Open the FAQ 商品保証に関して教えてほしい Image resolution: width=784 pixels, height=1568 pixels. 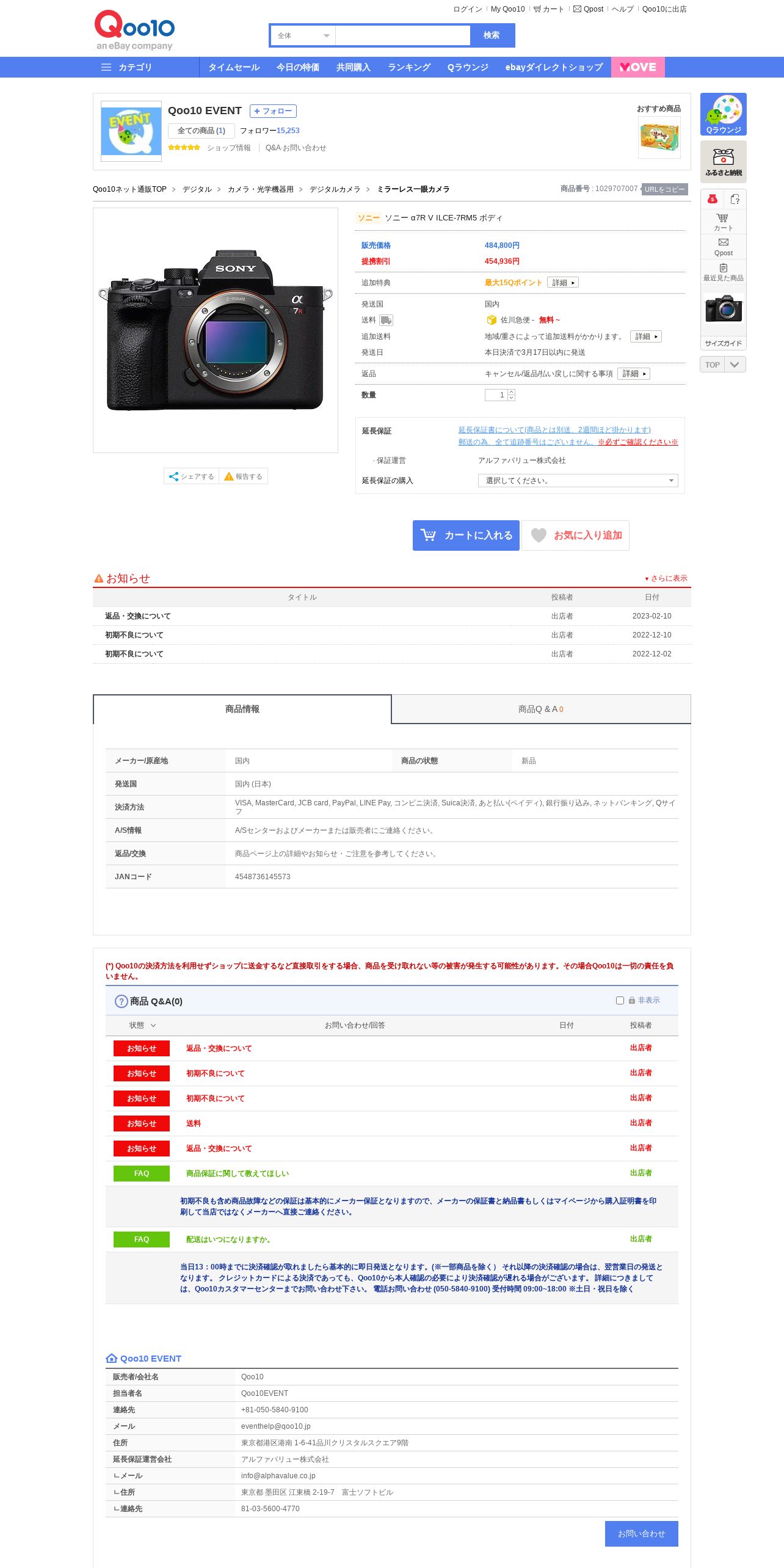coord(238,1174)
